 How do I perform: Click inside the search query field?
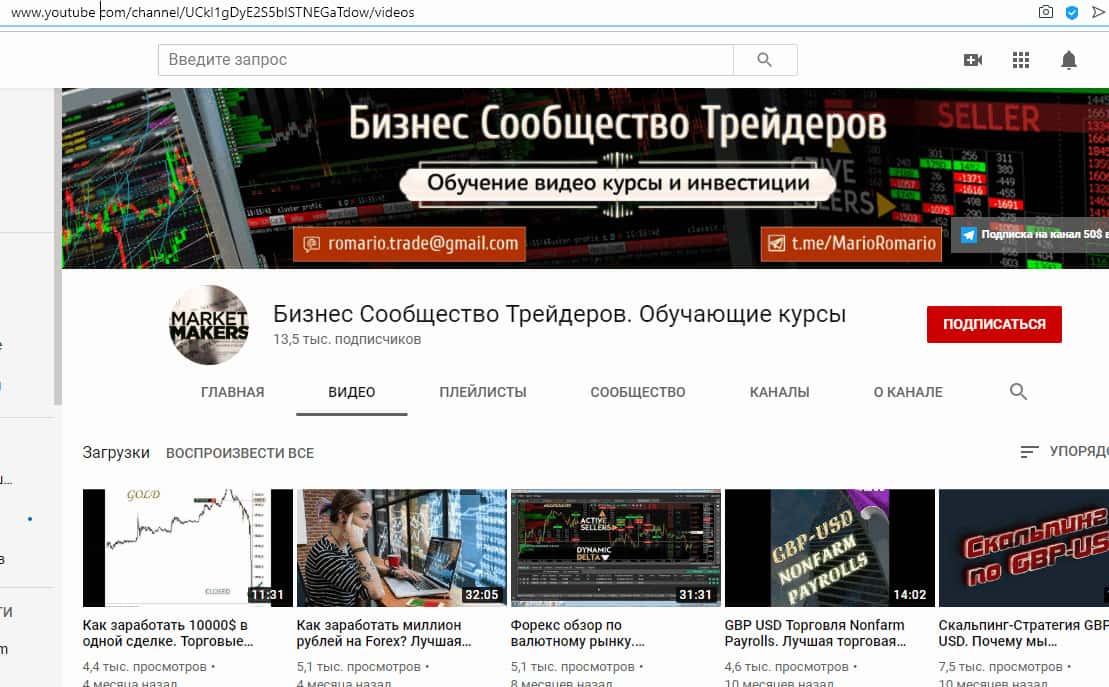tap(446, 59)
